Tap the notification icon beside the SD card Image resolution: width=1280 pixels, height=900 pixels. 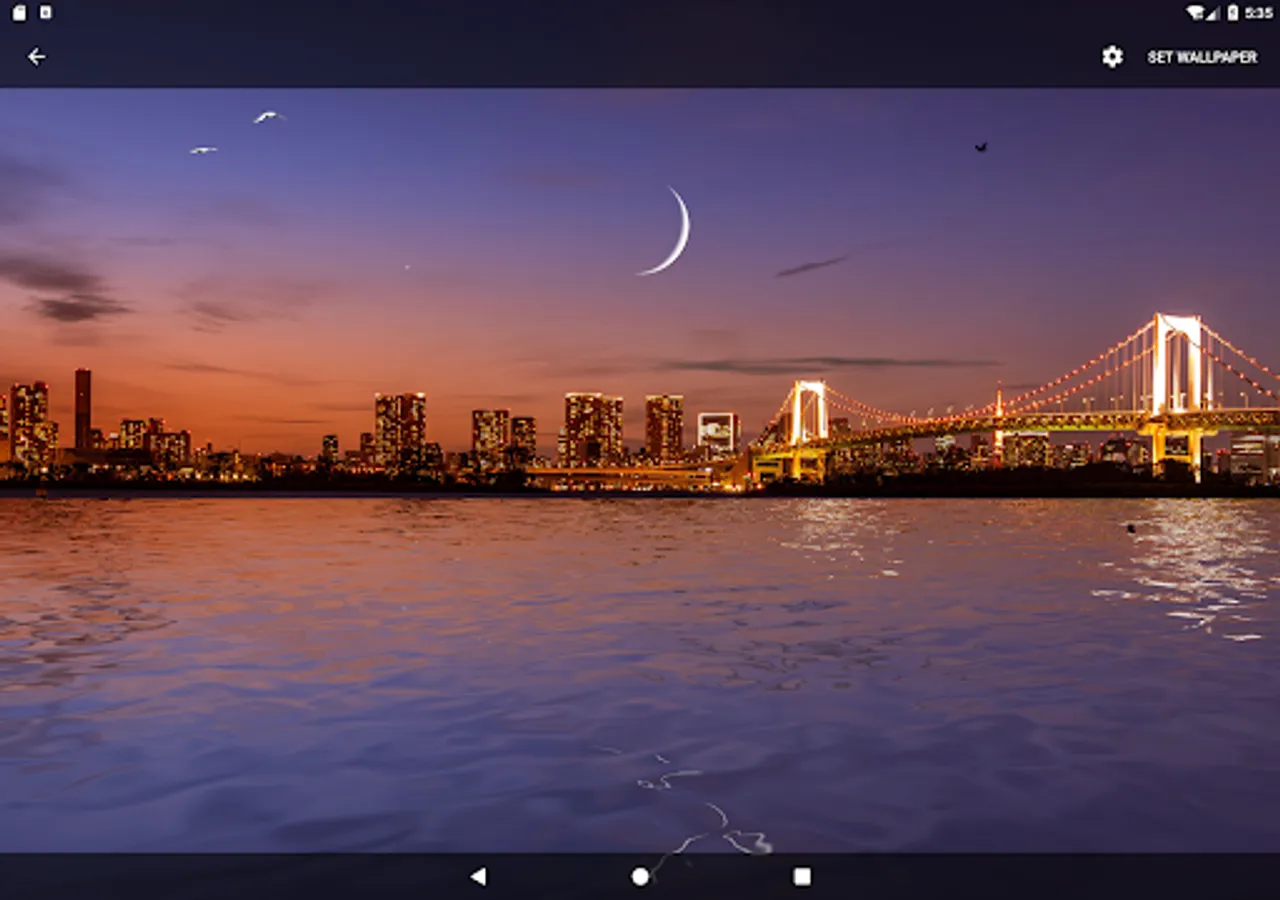[45, 13]
